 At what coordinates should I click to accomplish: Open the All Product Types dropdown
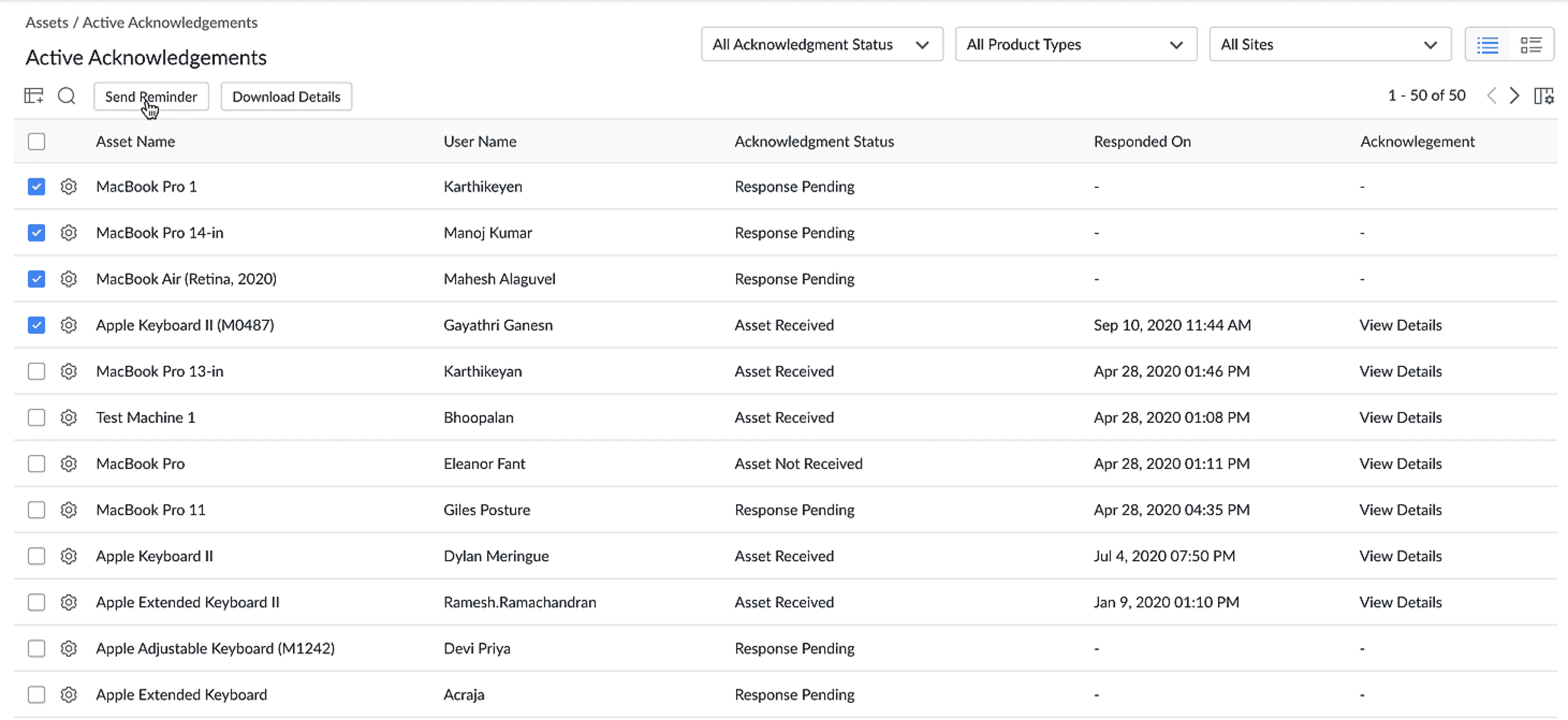pyautogui.click(x=1075, y=45)
